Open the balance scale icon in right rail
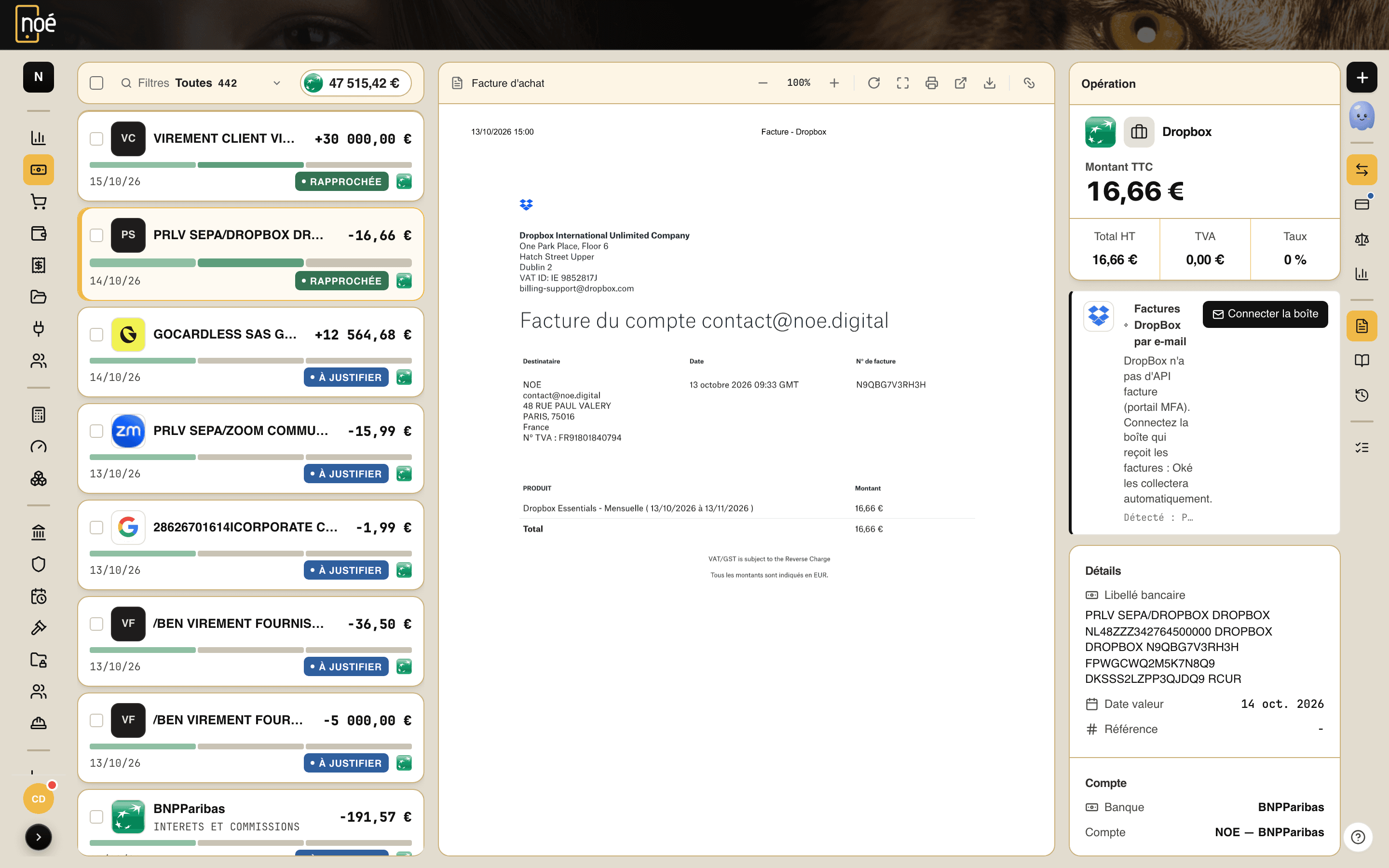Screen dimensions: 1389x868 point(1362,239)
